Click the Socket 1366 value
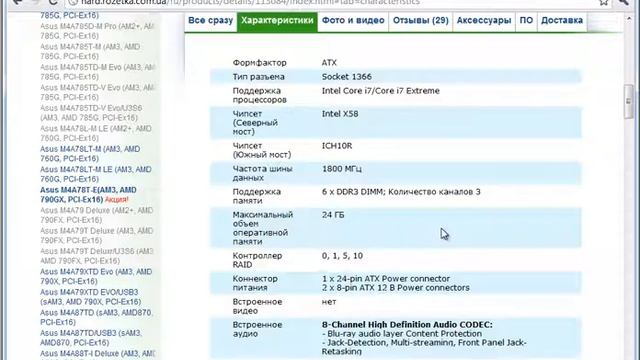This screenshot has width=640, height=360. tap(347, 77)
